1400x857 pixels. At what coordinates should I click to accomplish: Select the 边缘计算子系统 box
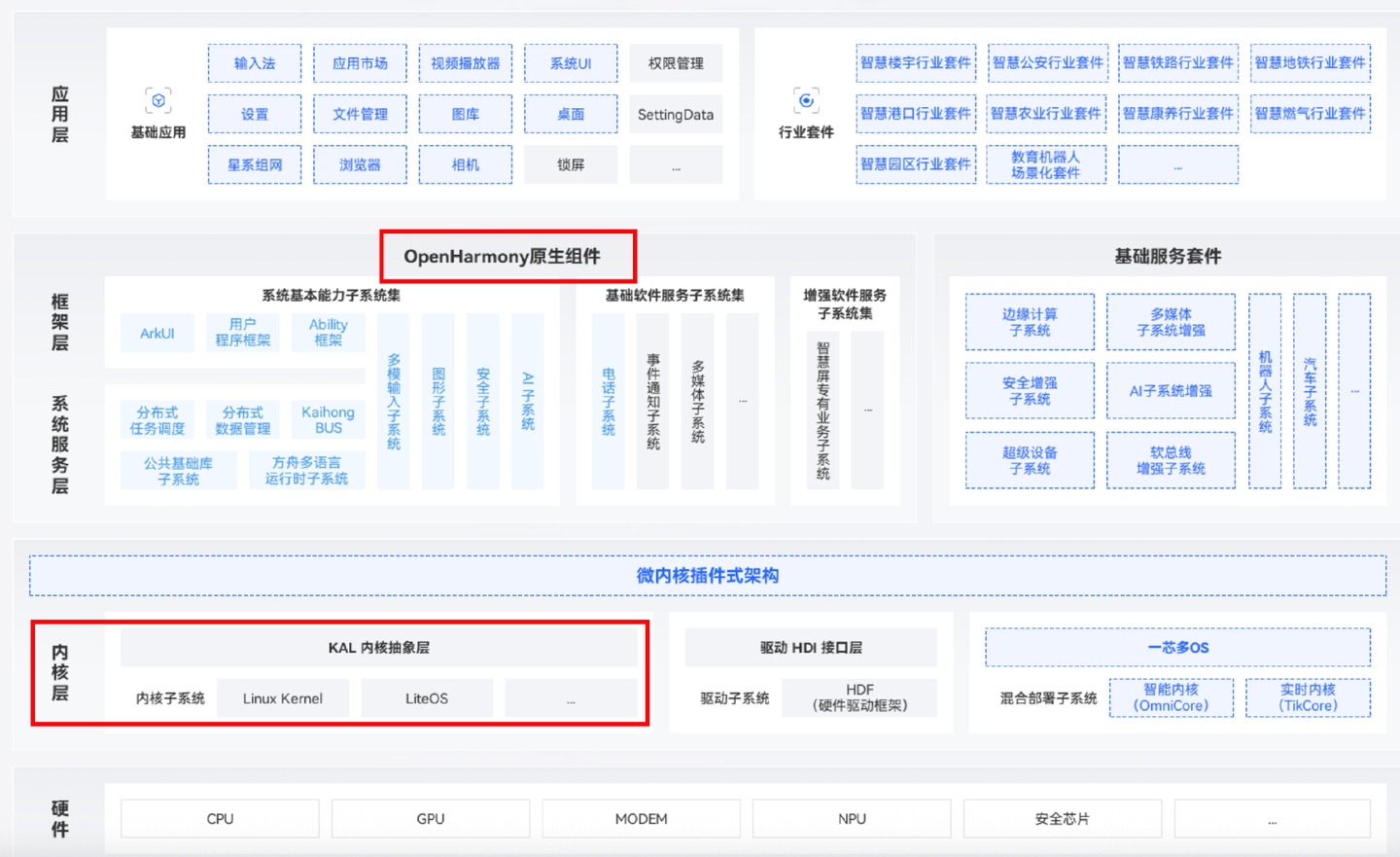click(1030, 322)
